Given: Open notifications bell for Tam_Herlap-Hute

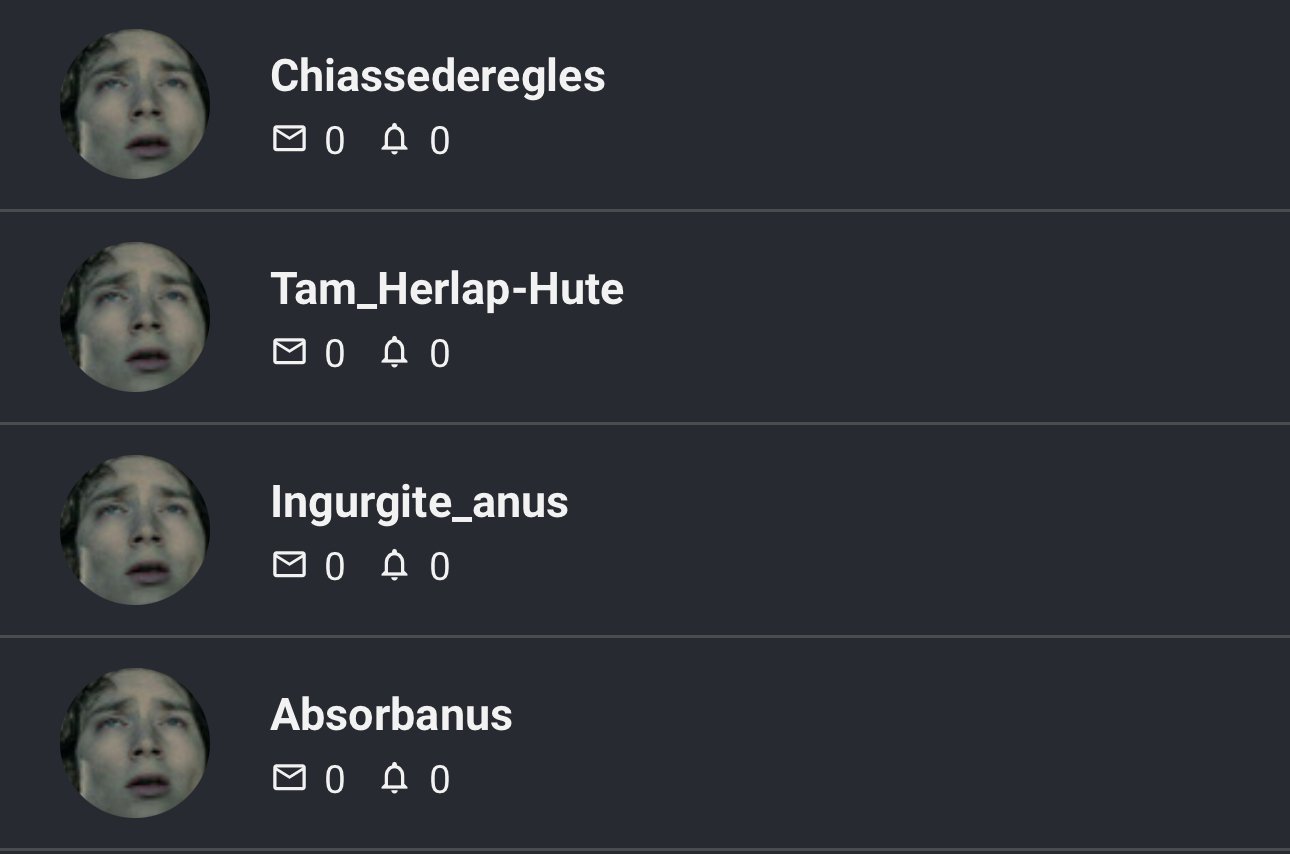Looking at the screenshot, I should (x=395, y=352).
